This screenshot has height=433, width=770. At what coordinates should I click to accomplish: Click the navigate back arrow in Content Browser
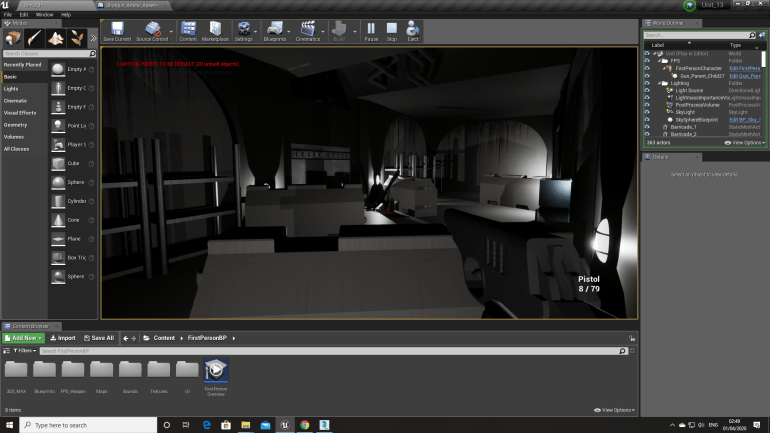tap(126, 338)
